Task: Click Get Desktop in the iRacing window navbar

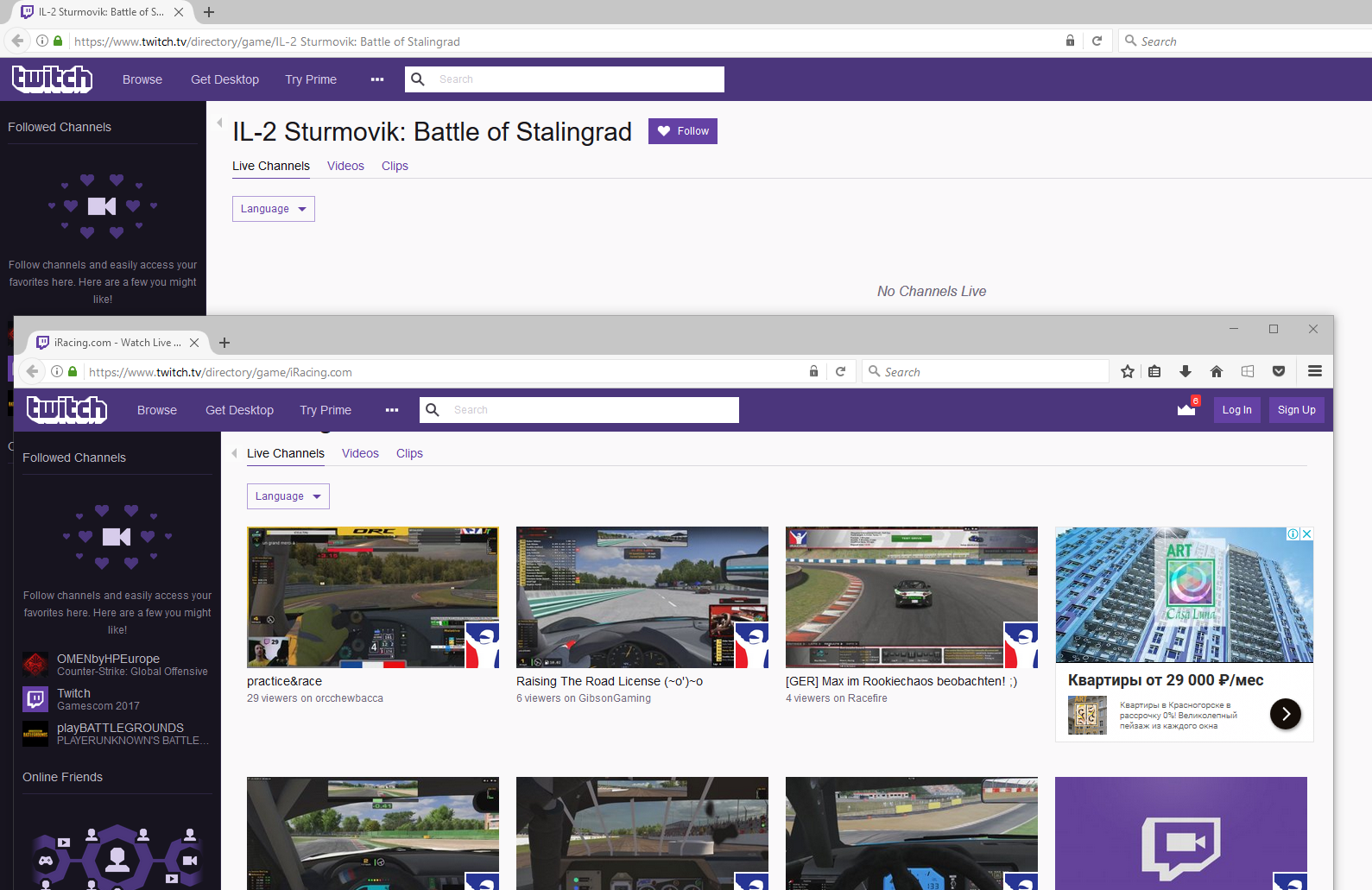Action: click(239, 410)
